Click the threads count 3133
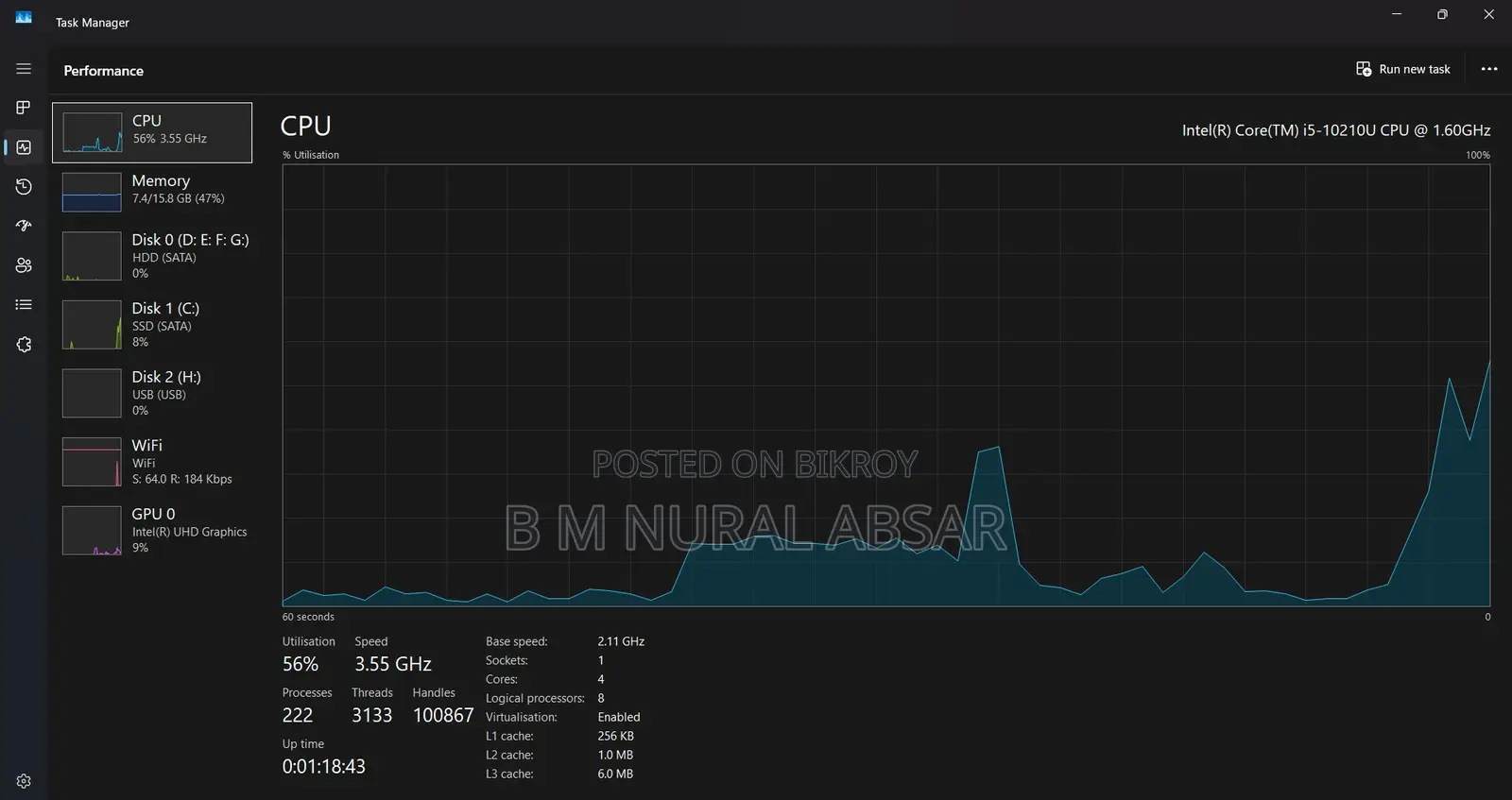Image resolution: width=1512 pixels, height=800 pixels. click(372, 715)
